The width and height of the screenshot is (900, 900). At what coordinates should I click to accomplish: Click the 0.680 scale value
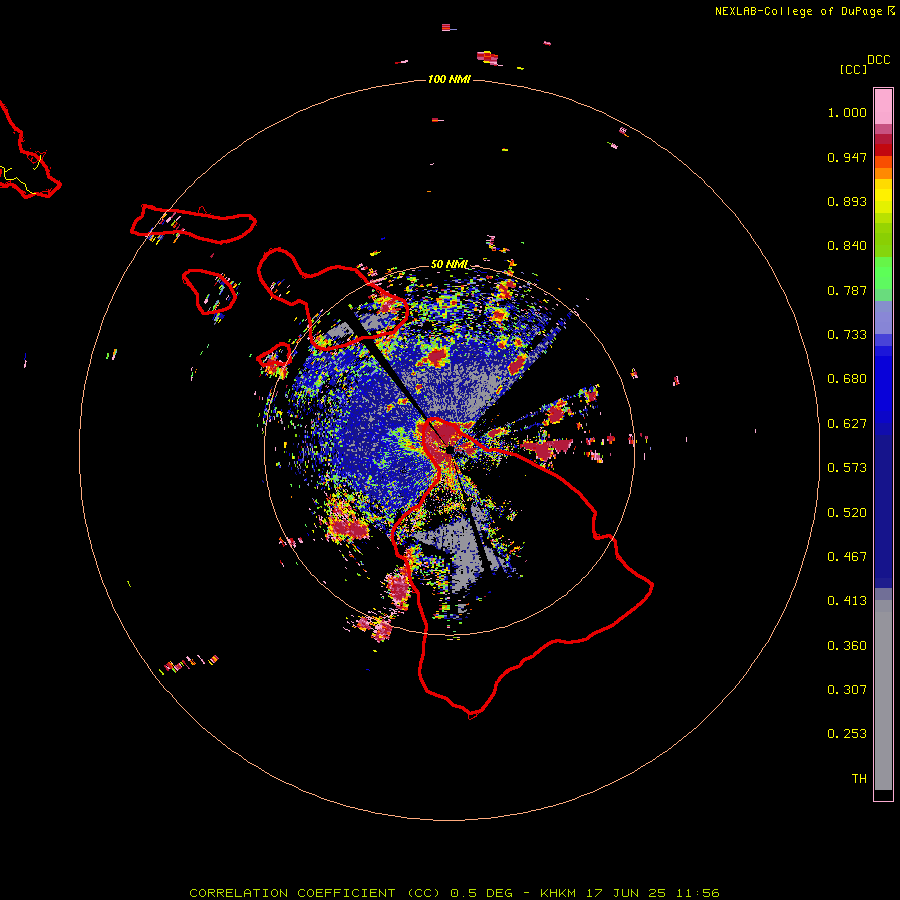847,379
